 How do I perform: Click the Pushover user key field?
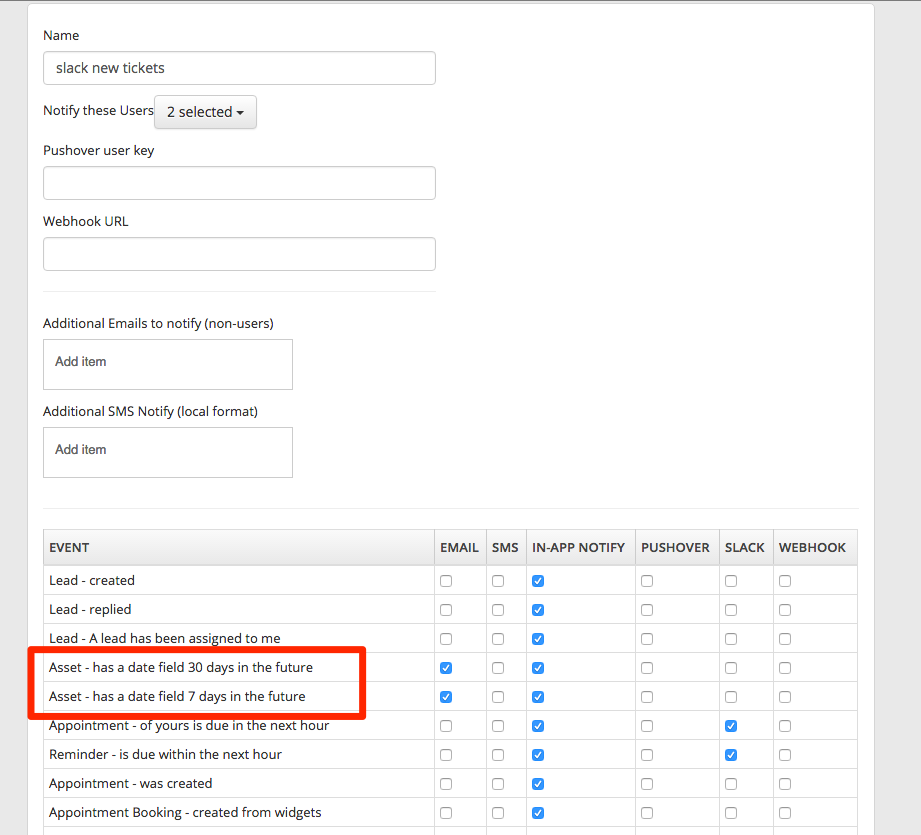(239, 183)
